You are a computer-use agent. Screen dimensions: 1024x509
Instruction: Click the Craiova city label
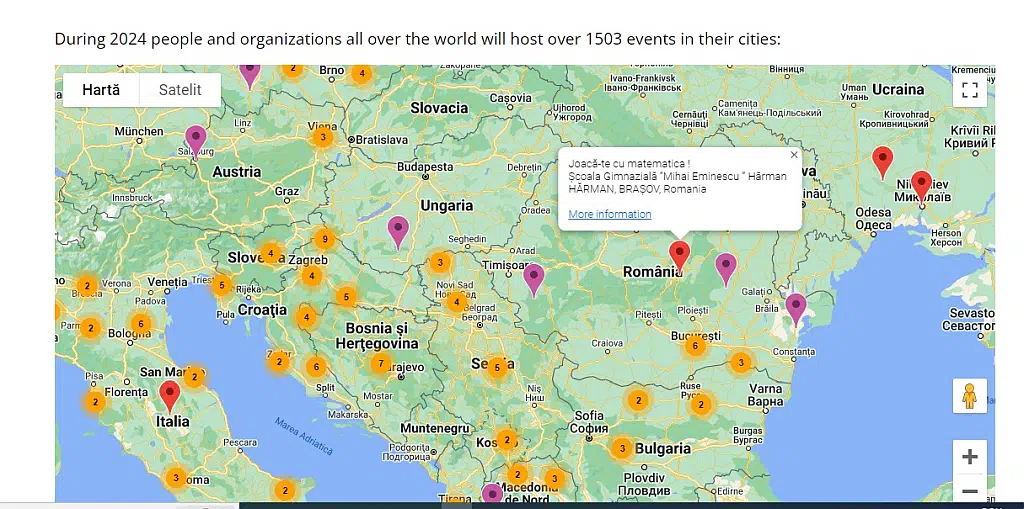(x=607, y=342)
